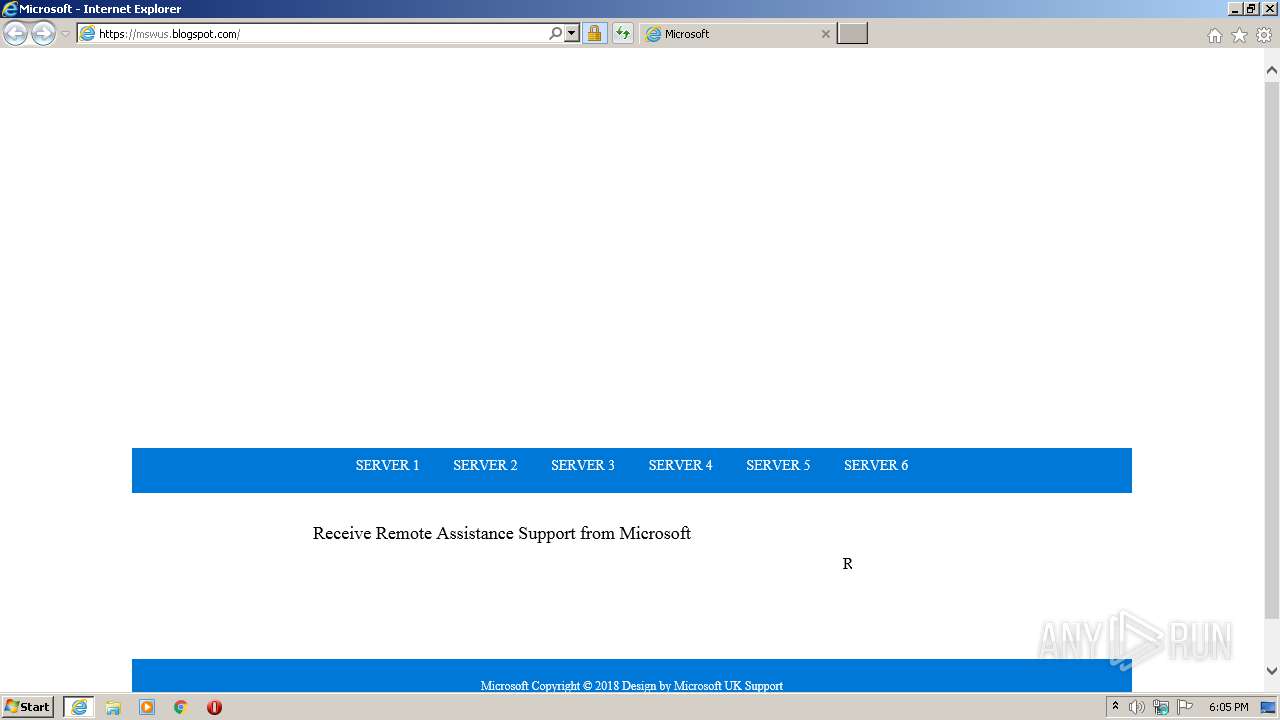
Task: Open SERVER 5 link
Action: point(778,465)
